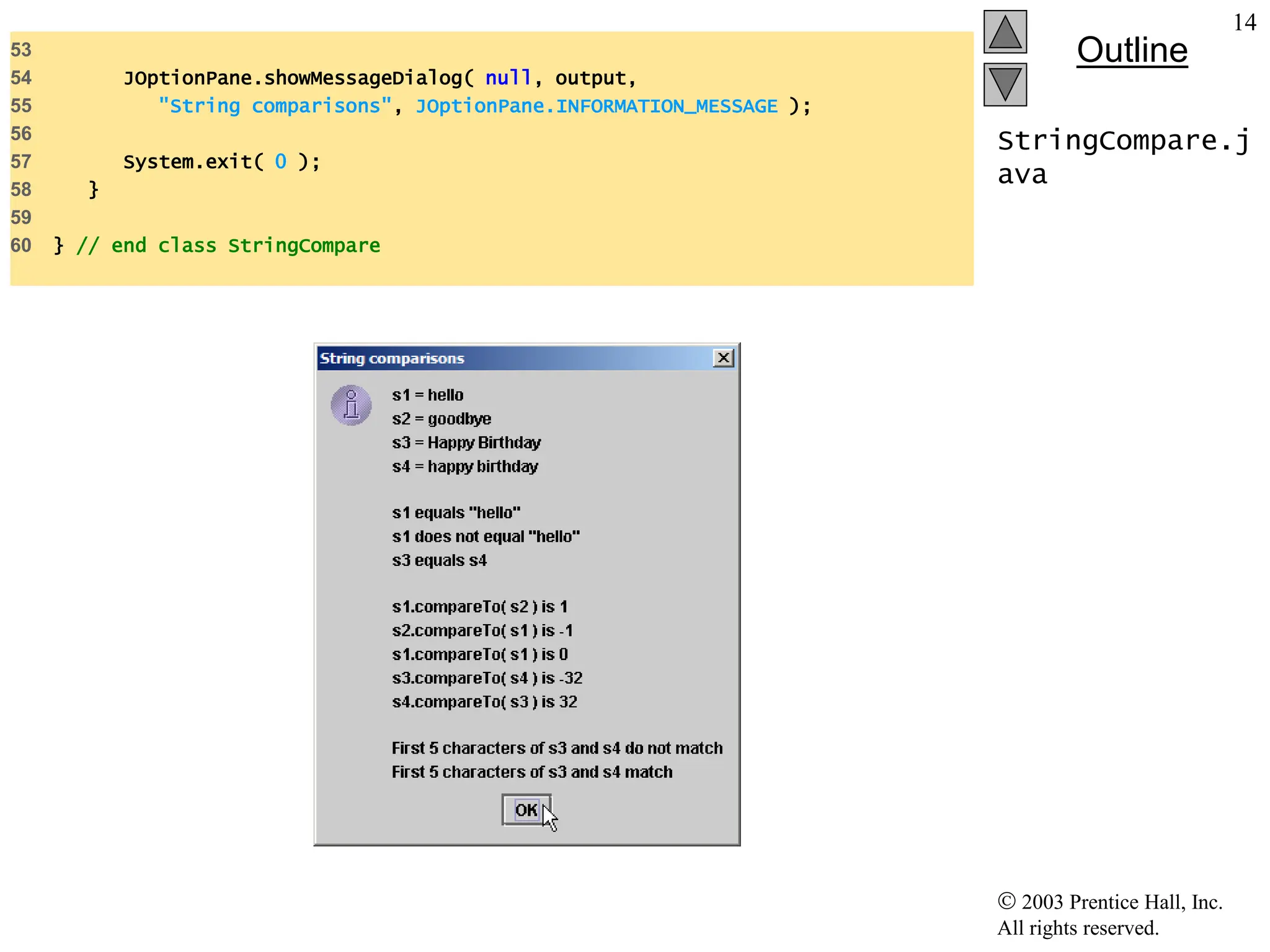This screenshot has width=1270, height=952.
Task: Click the String comparisons title bar
Action: point(526,358)
